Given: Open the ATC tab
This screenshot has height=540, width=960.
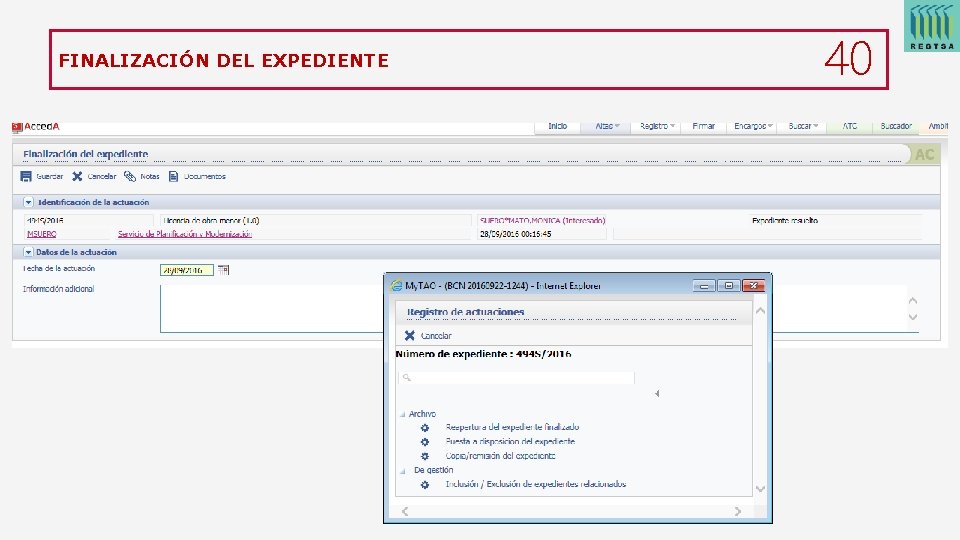Looking at the screenshot, I should [x=850, y=126].
